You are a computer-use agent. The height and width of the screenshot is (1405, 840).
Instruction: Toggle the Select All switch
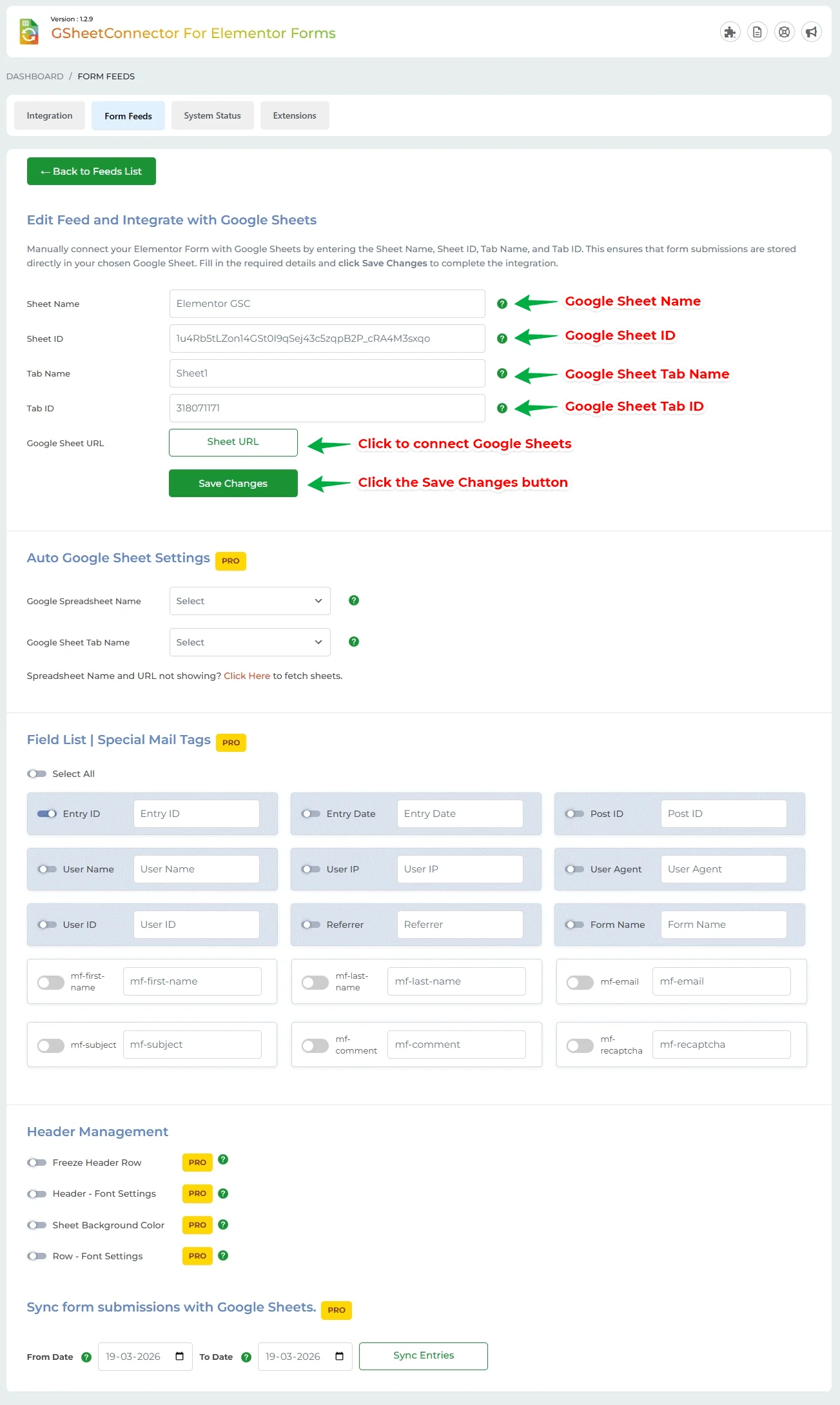pos(37,774)
